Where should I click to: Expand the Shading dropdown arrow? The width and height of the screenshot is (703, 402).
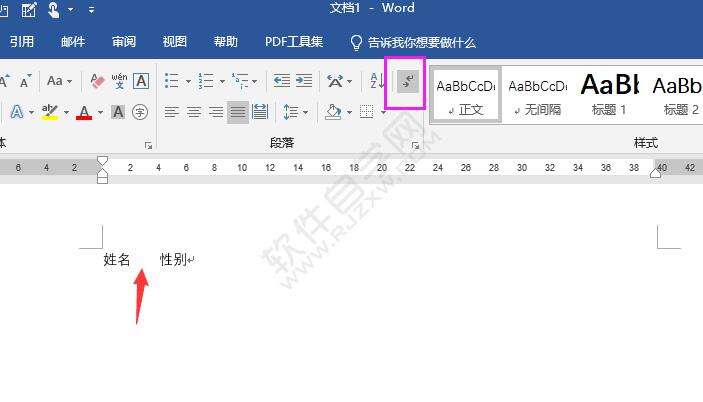349,112
